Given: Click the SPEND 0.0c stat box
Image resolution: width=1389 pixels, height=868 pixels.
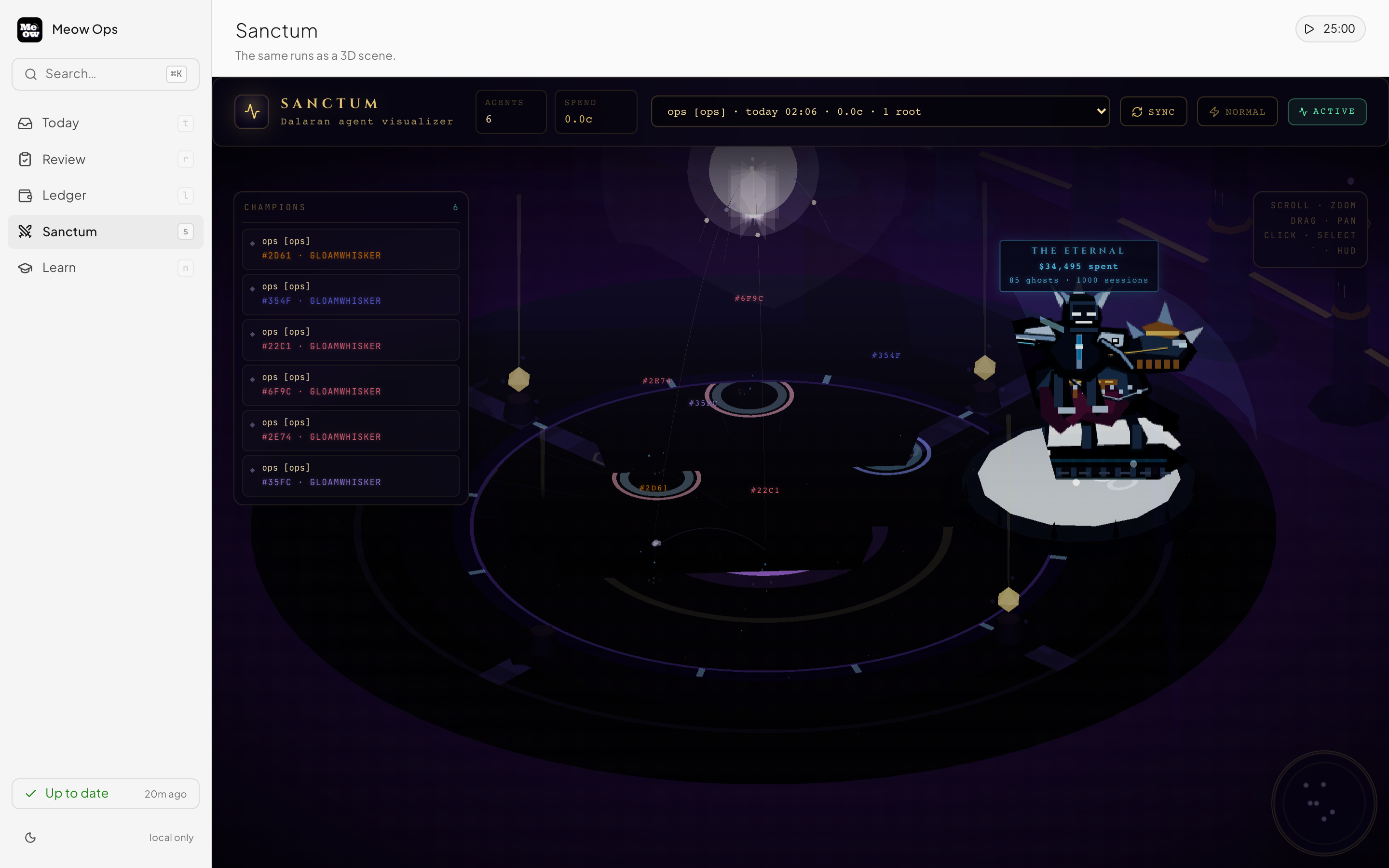Looking at the screenshot, I should [596, 111].
